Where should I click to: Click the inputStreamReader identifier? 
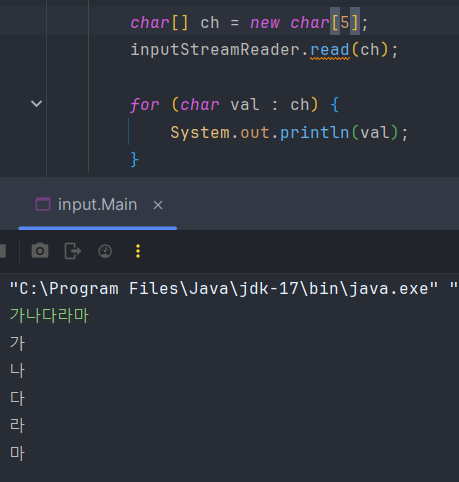click(x=215, y=50)
